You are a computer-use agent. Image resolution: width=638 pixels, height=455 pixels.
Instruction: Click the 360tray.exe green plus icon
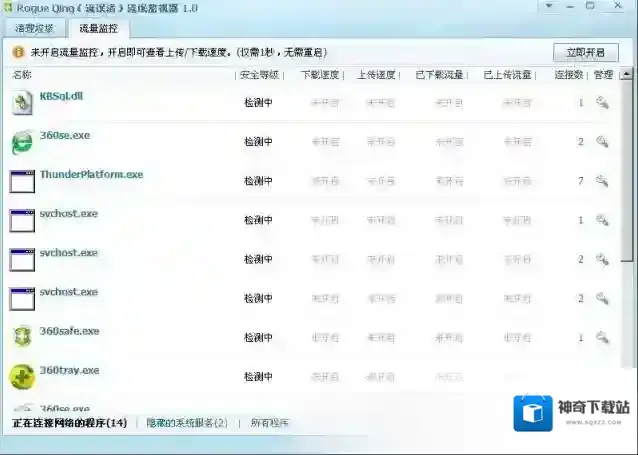click(22, 376)
